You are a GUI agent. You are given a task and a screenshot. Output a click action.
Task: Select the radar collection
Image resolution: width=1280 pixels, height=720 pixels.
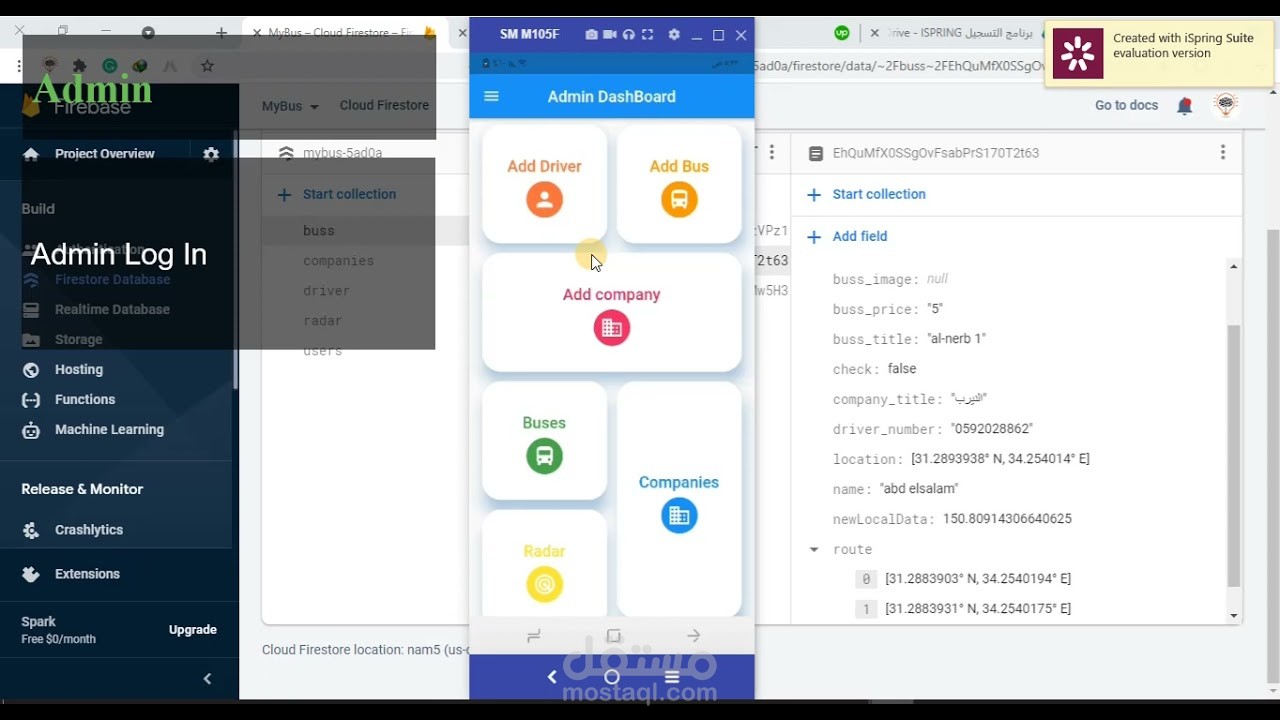pyautogui.click(x=322, y=321)
